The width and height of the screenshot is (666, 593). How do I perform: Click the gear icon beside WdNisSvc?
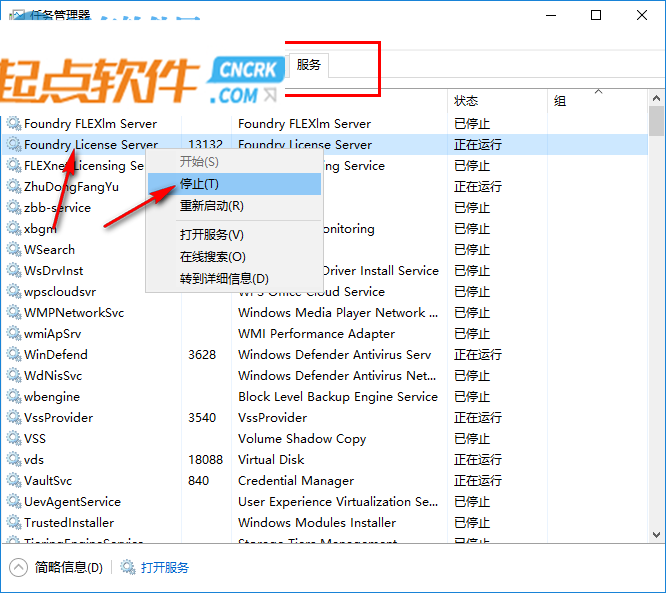tap(14, 376)
